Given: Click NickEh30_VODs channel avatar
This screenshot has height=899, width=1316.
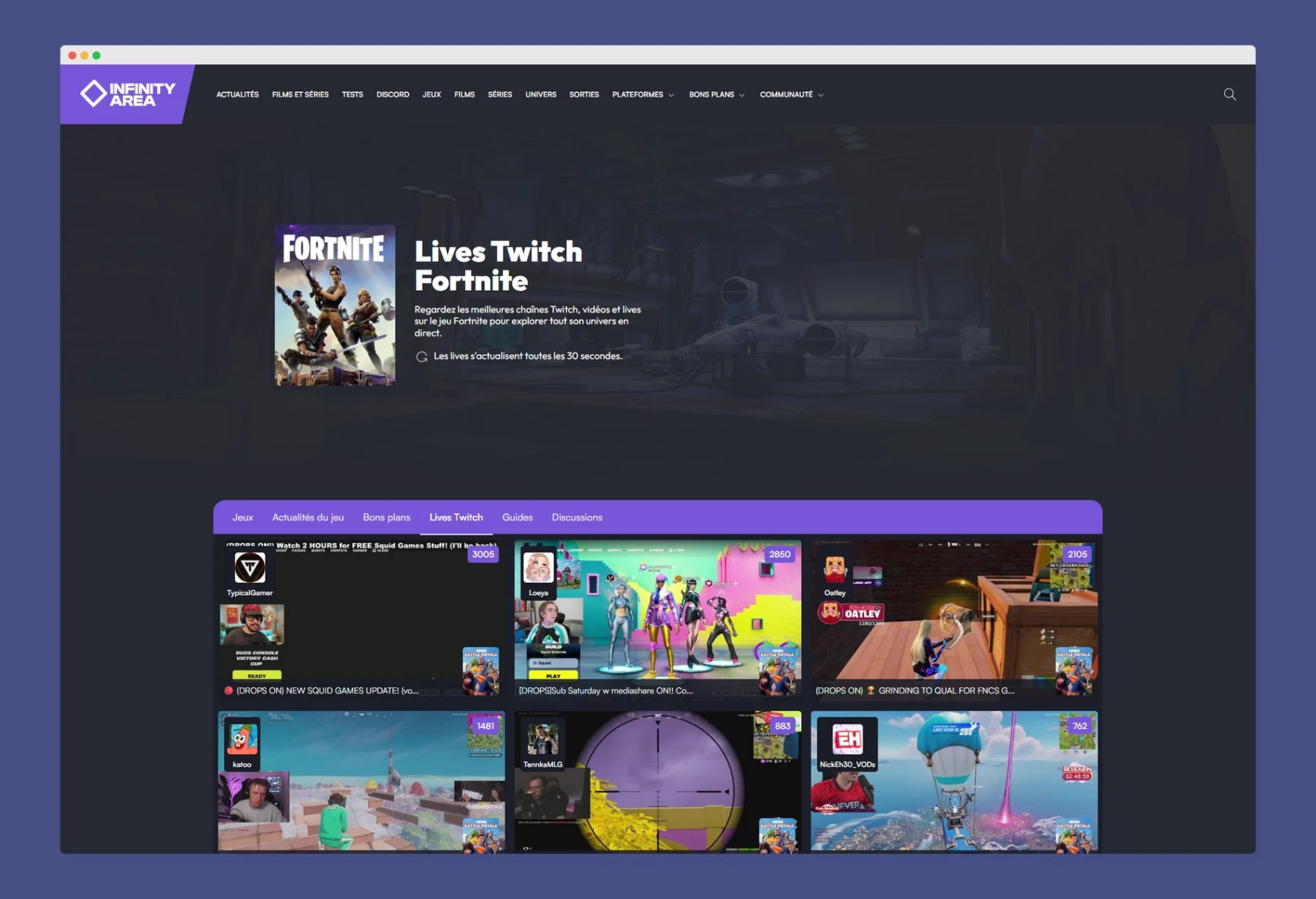Looking at the screenshot, I should 847,740.
